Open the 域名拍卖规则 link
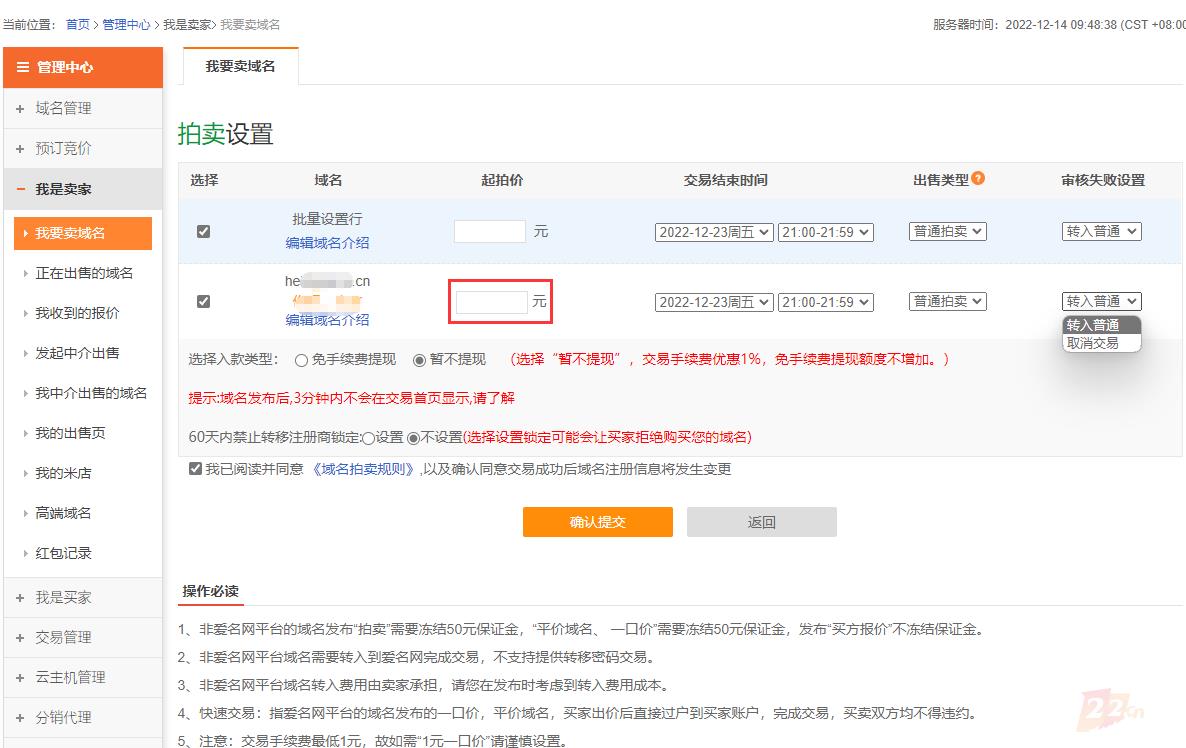Image resolution: width=1186 pixels, height=748 pixels. pyautogui.click(x=362, y=469)
